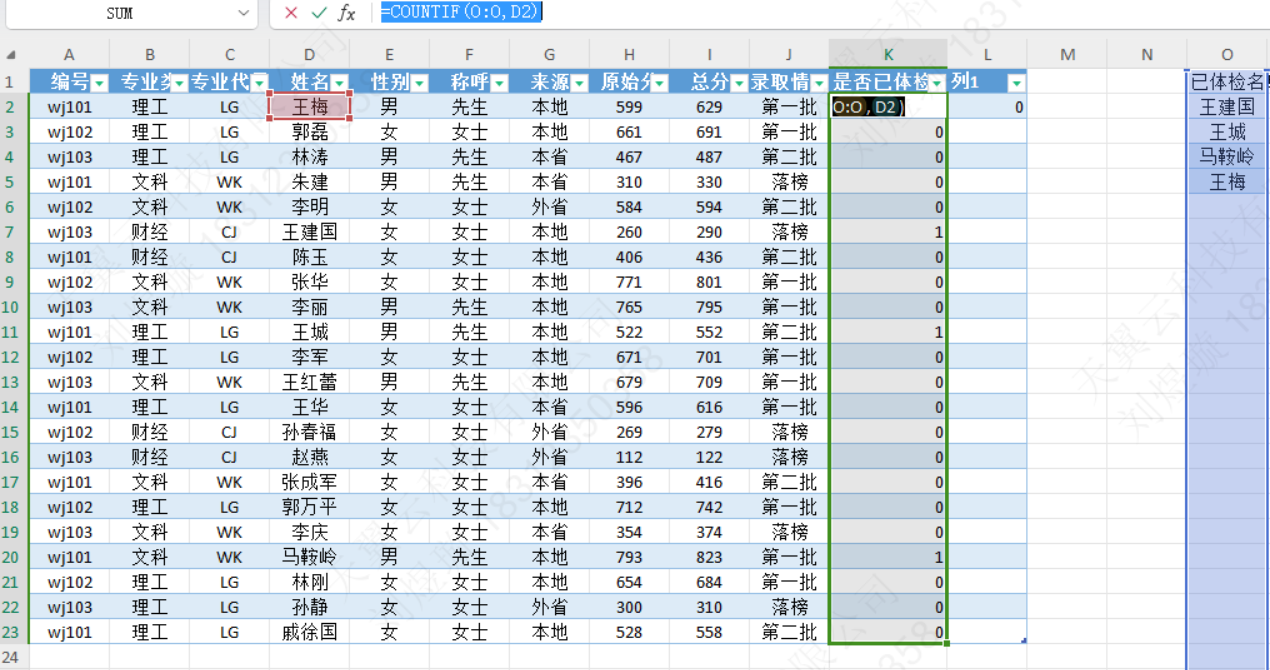The width and height of the screenshot is (1270, 670).
Task: Select the name cell 赵燕
Action: (309, 457)
